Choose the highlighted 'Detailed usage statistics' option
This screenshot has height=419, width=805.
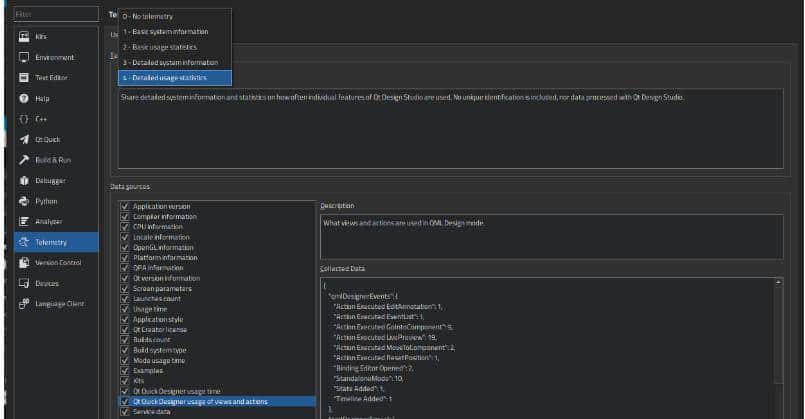[175, 78]
